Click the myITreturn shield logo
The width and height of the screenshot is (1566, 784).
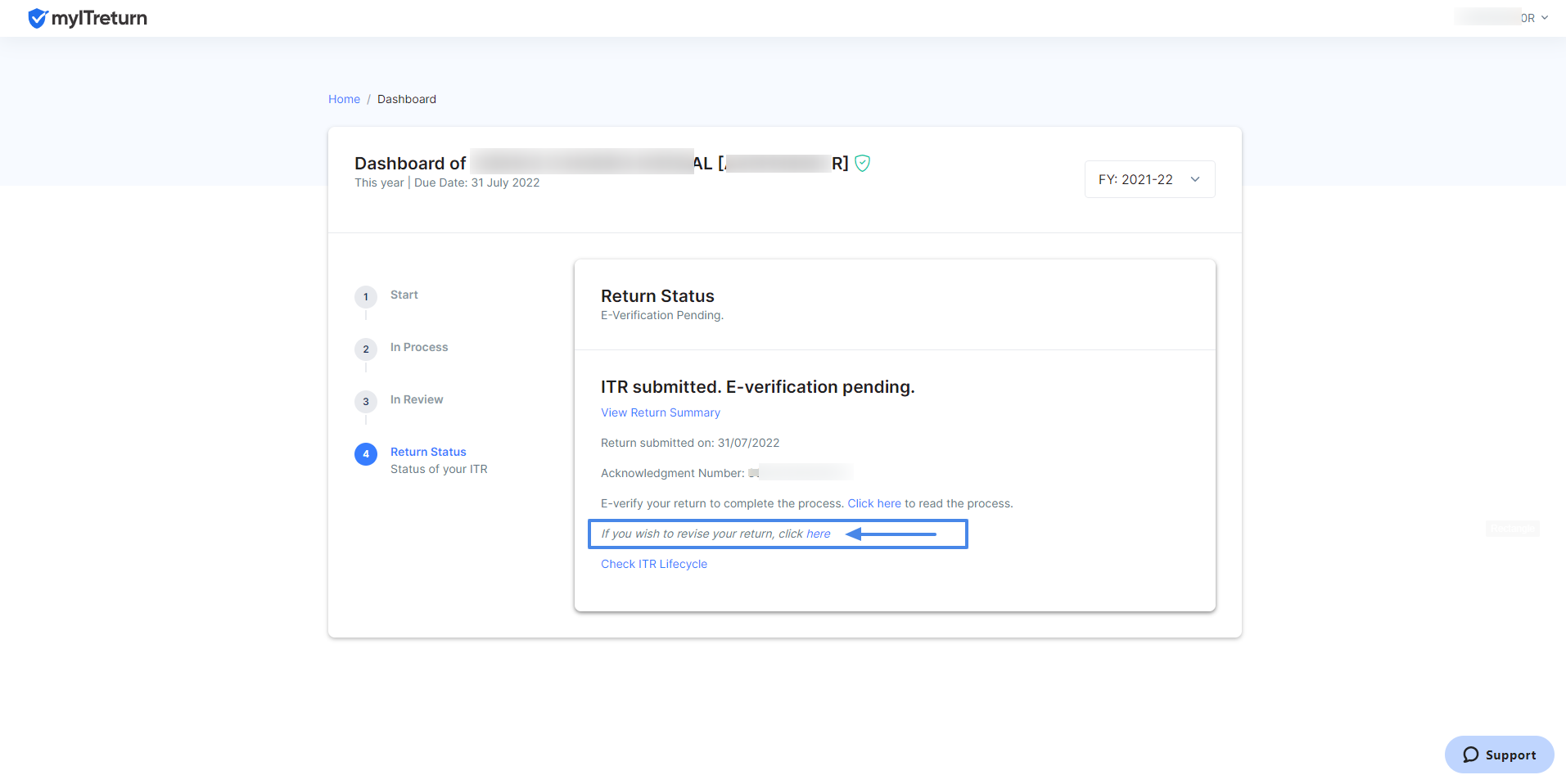pos(38,18)
